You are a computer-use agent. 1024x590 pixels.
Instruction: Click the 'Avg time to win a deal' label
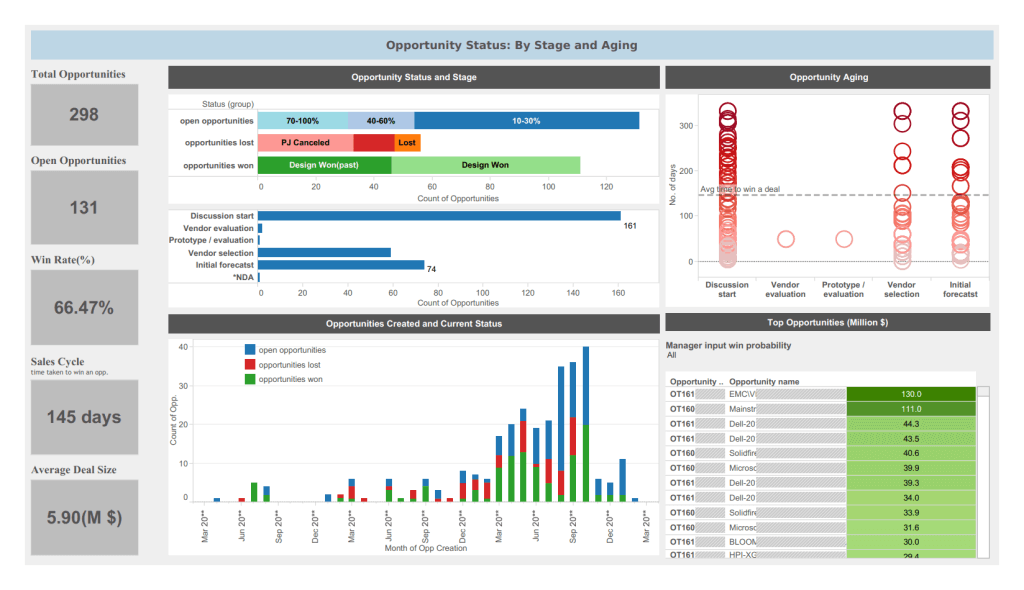pyautogui.click(x=740, y=189)
